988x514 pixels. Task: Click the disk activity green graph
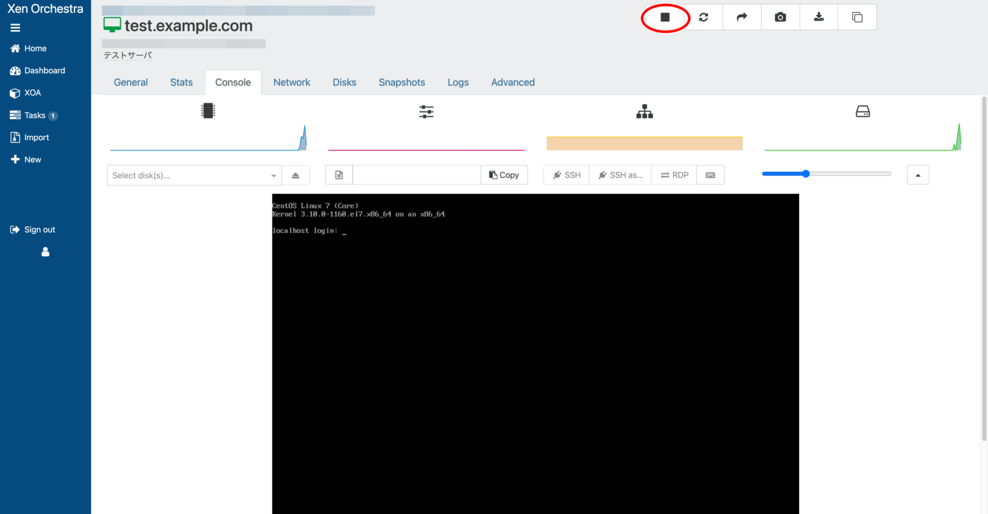tap(863, 137)
